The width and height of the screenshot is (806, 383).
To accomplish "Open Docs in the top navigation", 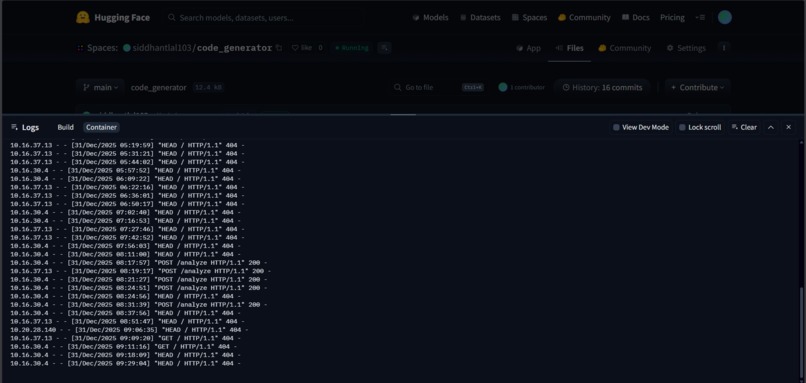I will tap(635, 17).
